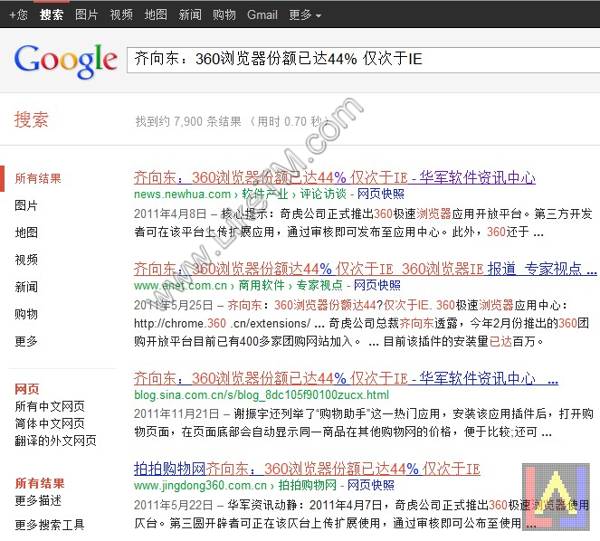This screenshot has height=541, width=600.
Task: Open the 拍拍购物网 result title
Action: pyautogui.click(x=307, y=469)
